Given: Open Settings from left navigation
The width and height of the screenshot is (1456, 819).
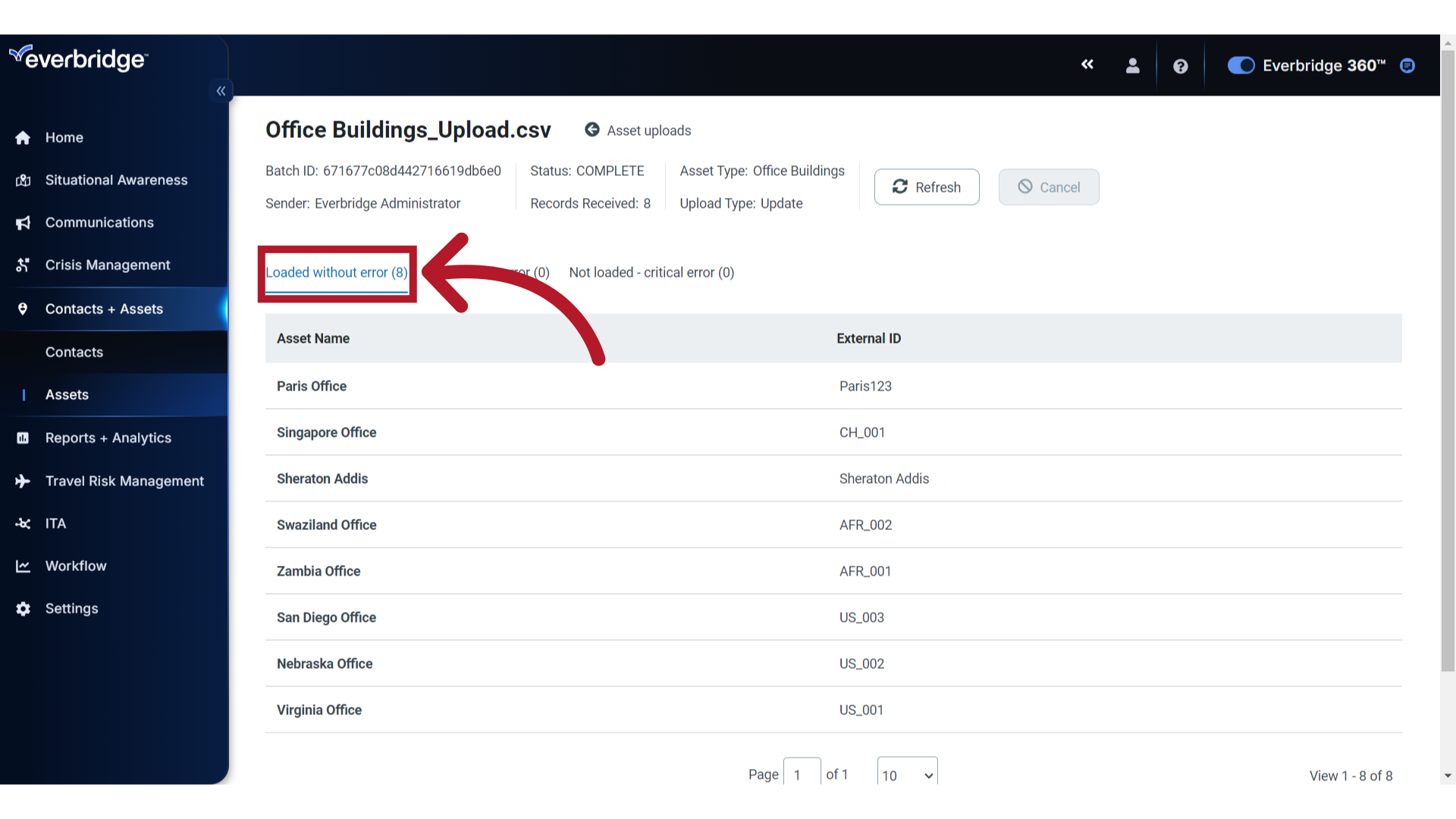Looking at the screenshot, I should coord(71,608).
